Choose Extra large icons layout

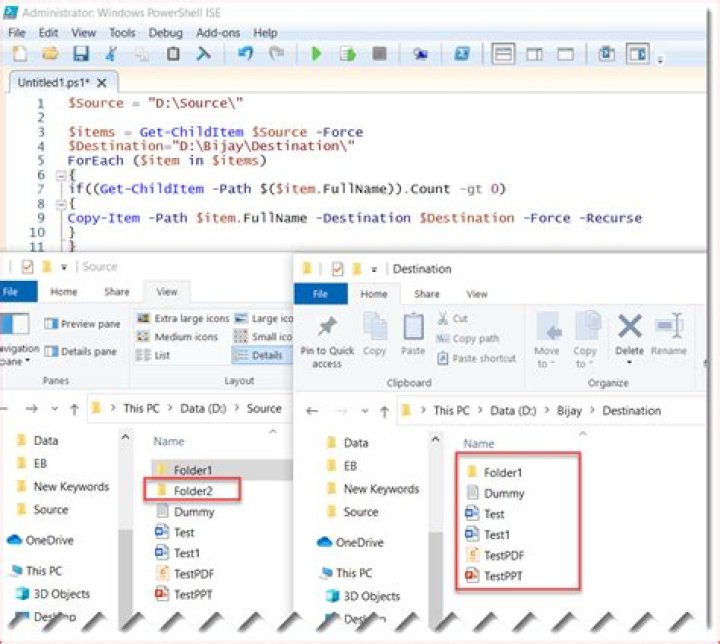pyautogui.click(x=183, y=318)
